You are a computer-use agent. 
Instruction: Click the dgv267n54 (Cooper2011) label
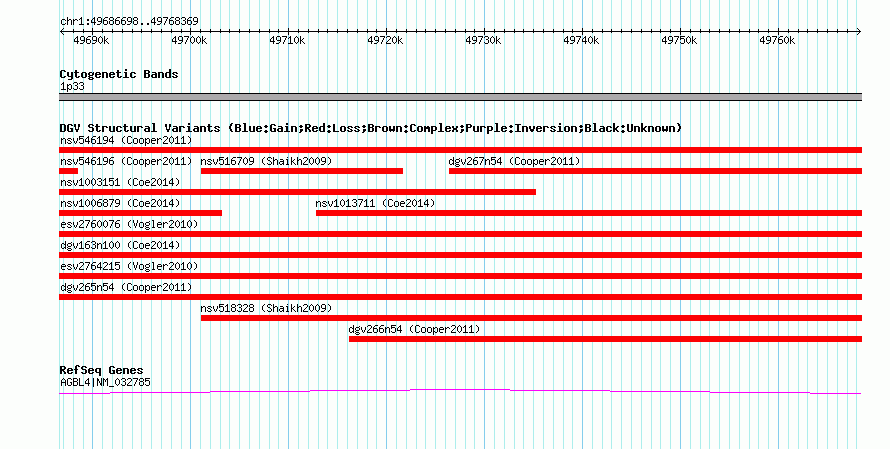pyautogui.click(x=514, y=161)
